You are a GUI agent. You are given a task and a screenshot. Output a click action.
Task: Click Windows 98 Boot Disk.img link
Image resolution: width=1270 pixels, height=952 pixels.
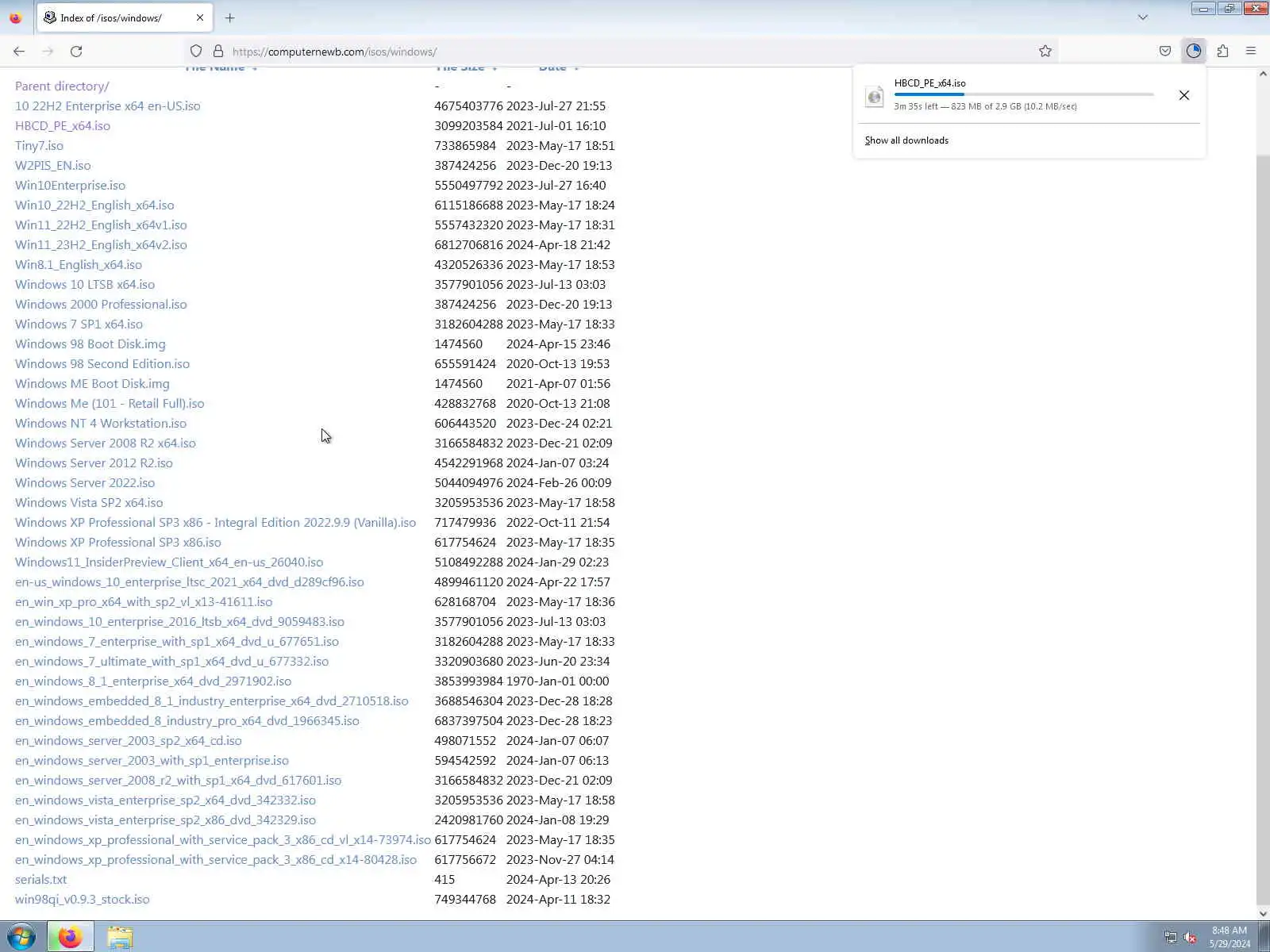click(x=90, y=344)
